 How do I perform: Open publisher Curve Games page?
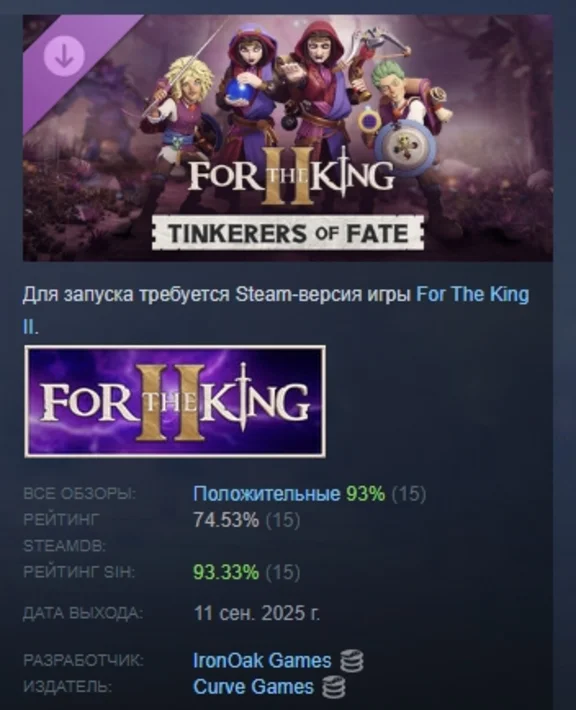(x=253, y=686)
